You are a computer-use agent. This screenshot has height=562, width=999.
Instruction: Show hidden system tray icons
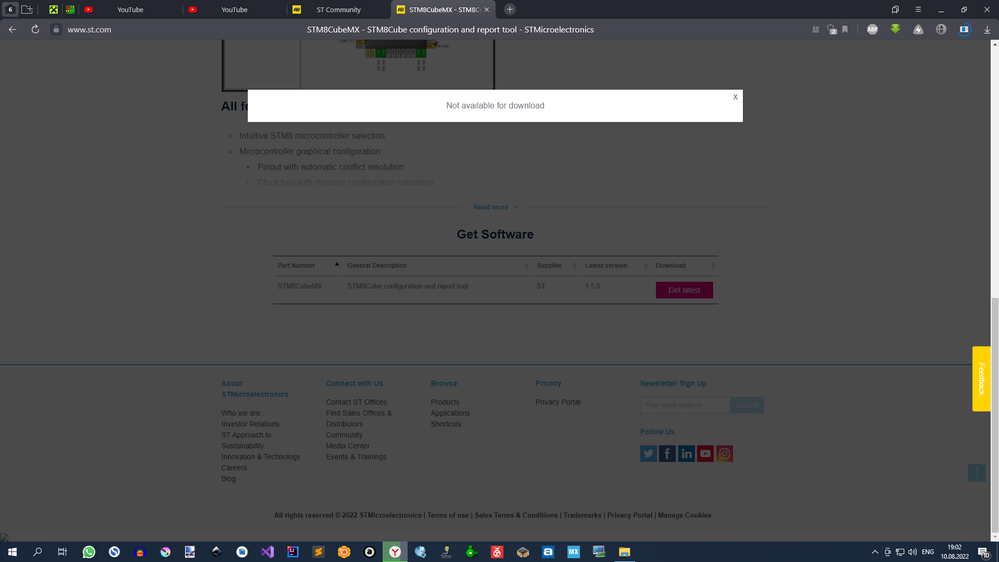click(x=875, y=552)
